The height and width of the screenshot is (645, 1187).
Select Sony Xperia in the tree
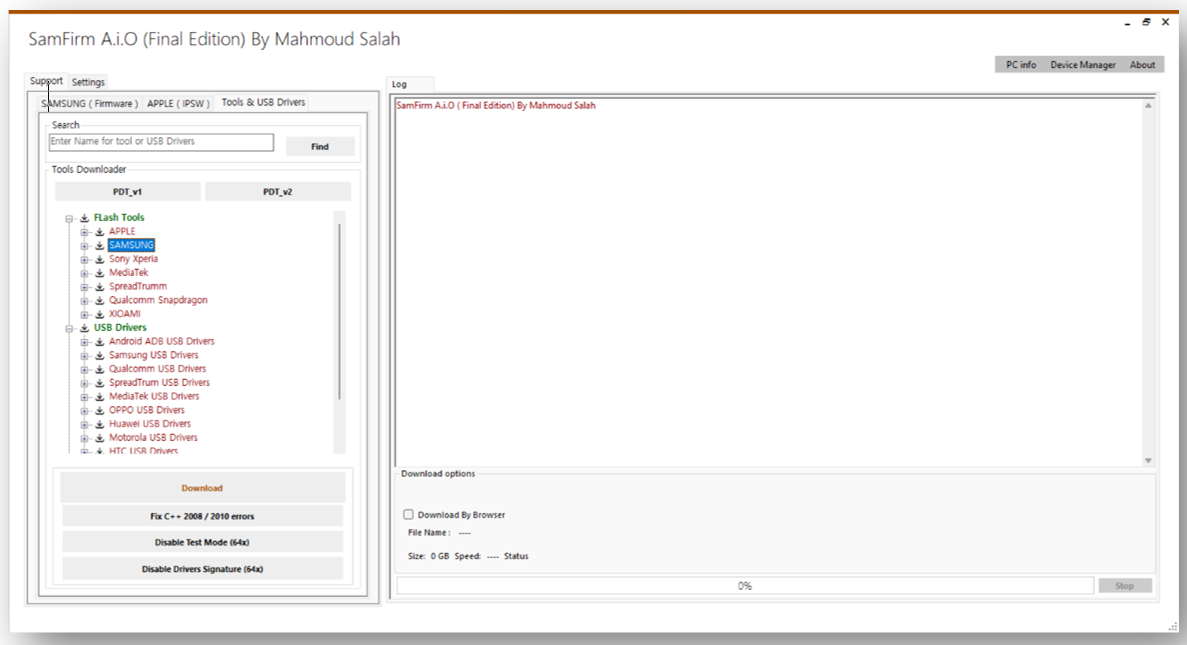pos(133,259)
